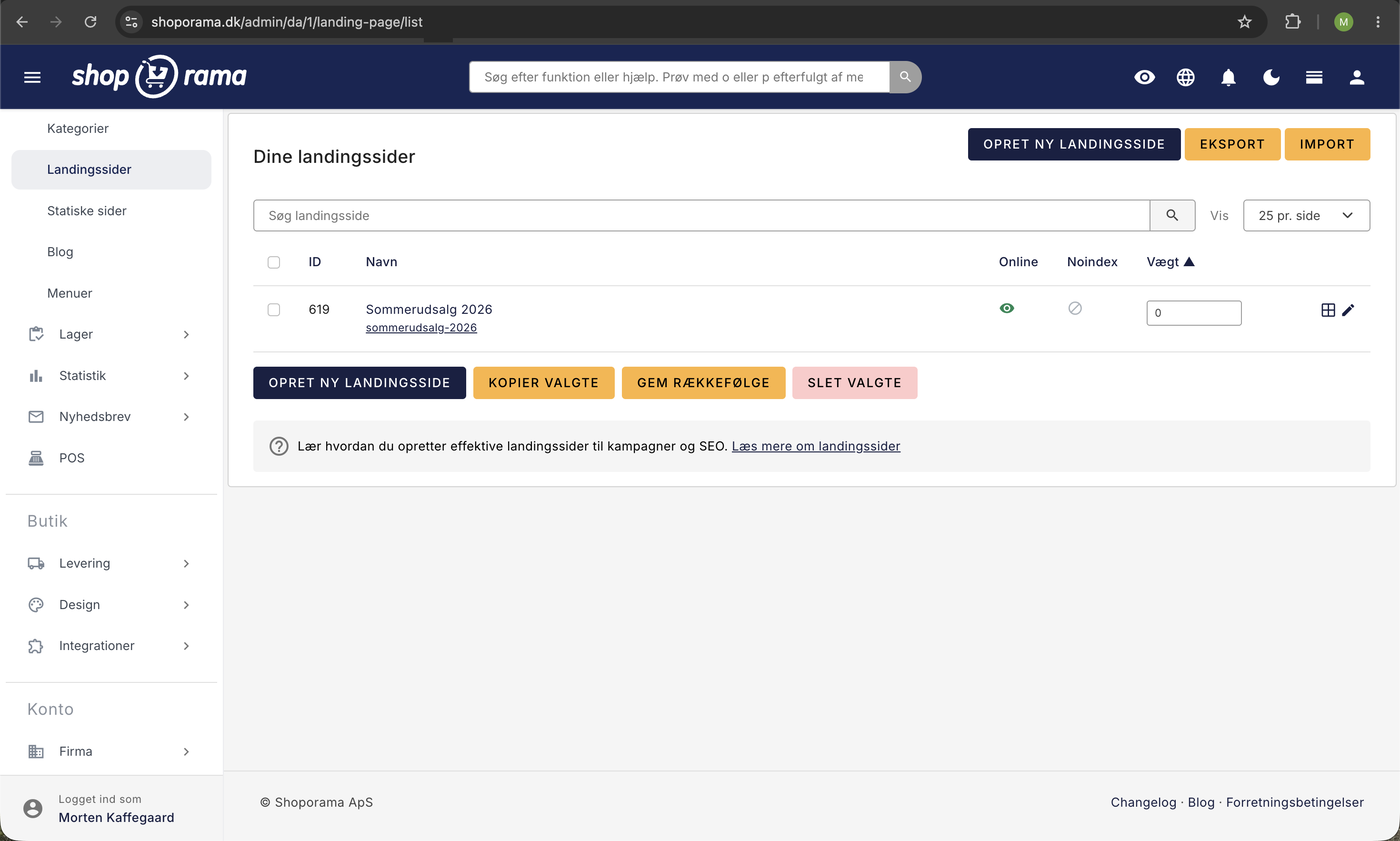Check the Sommerudsalg 2026 row checkbox
The image size is (1400, 841).
click(274, 310)
